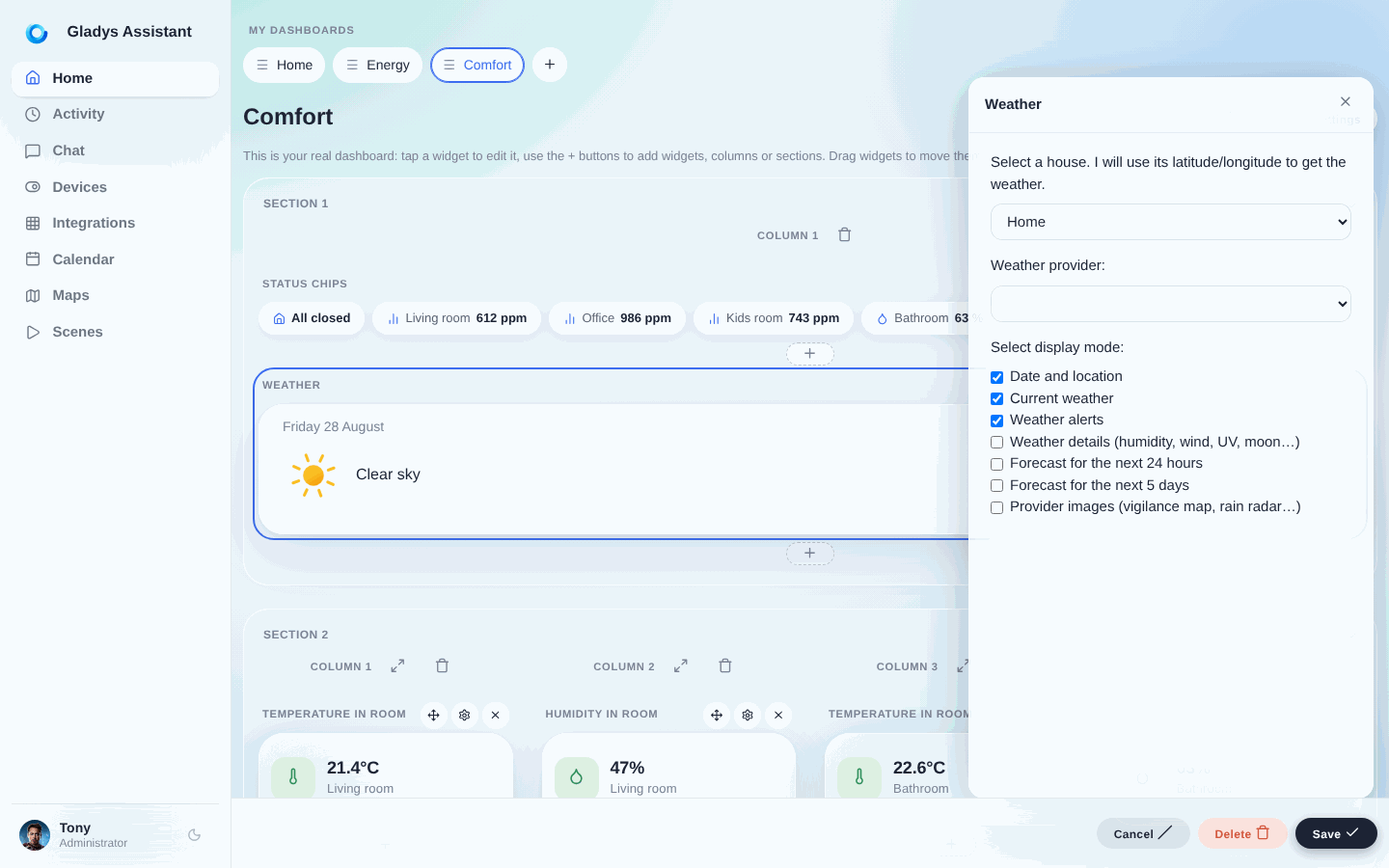Add widget below status chips
The image size is (1389, 868).
[x=810, y=354]
